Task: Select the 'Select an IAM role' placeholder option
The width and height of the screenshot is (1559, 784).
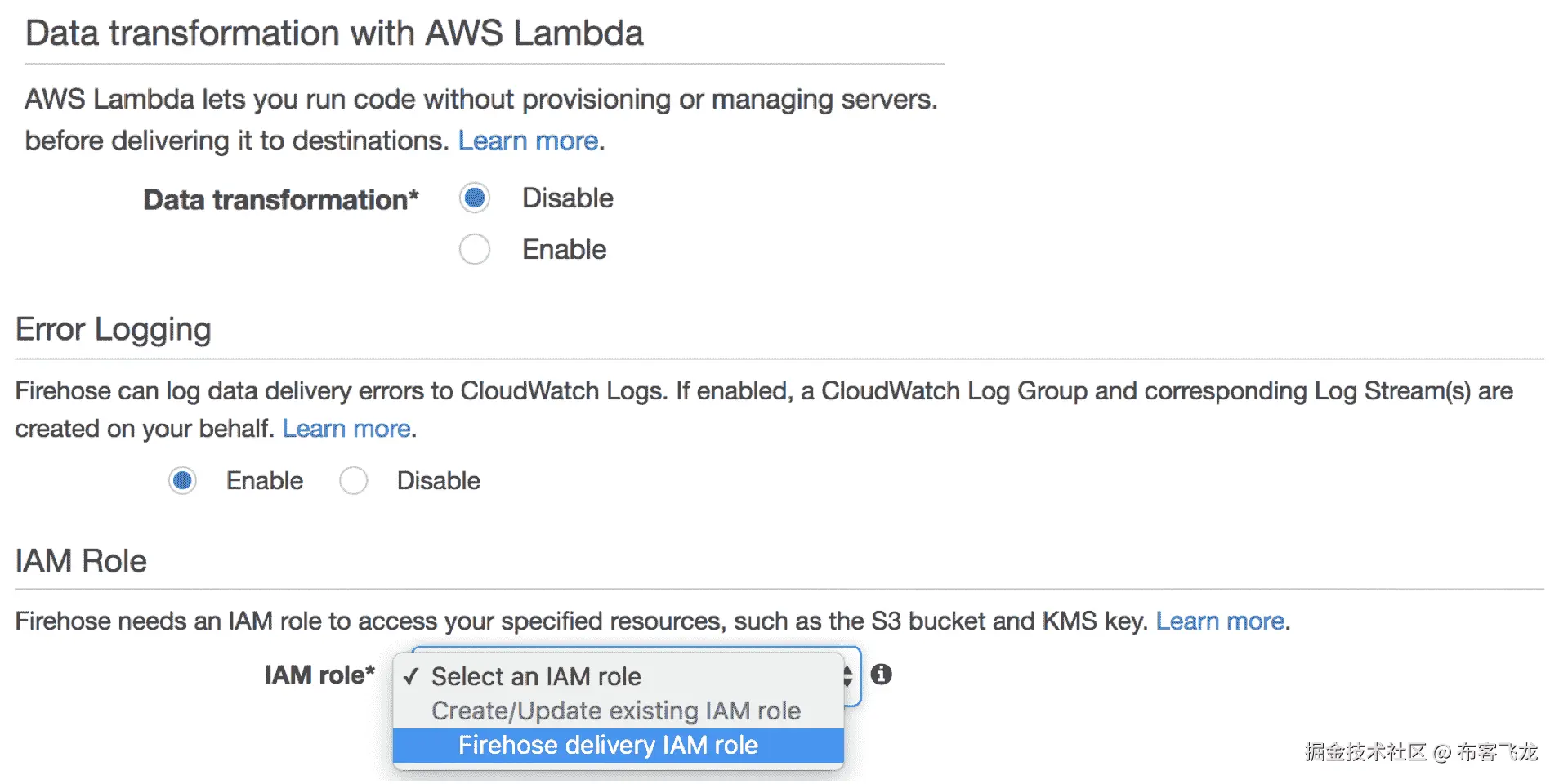Action: [x=536, y=676]
